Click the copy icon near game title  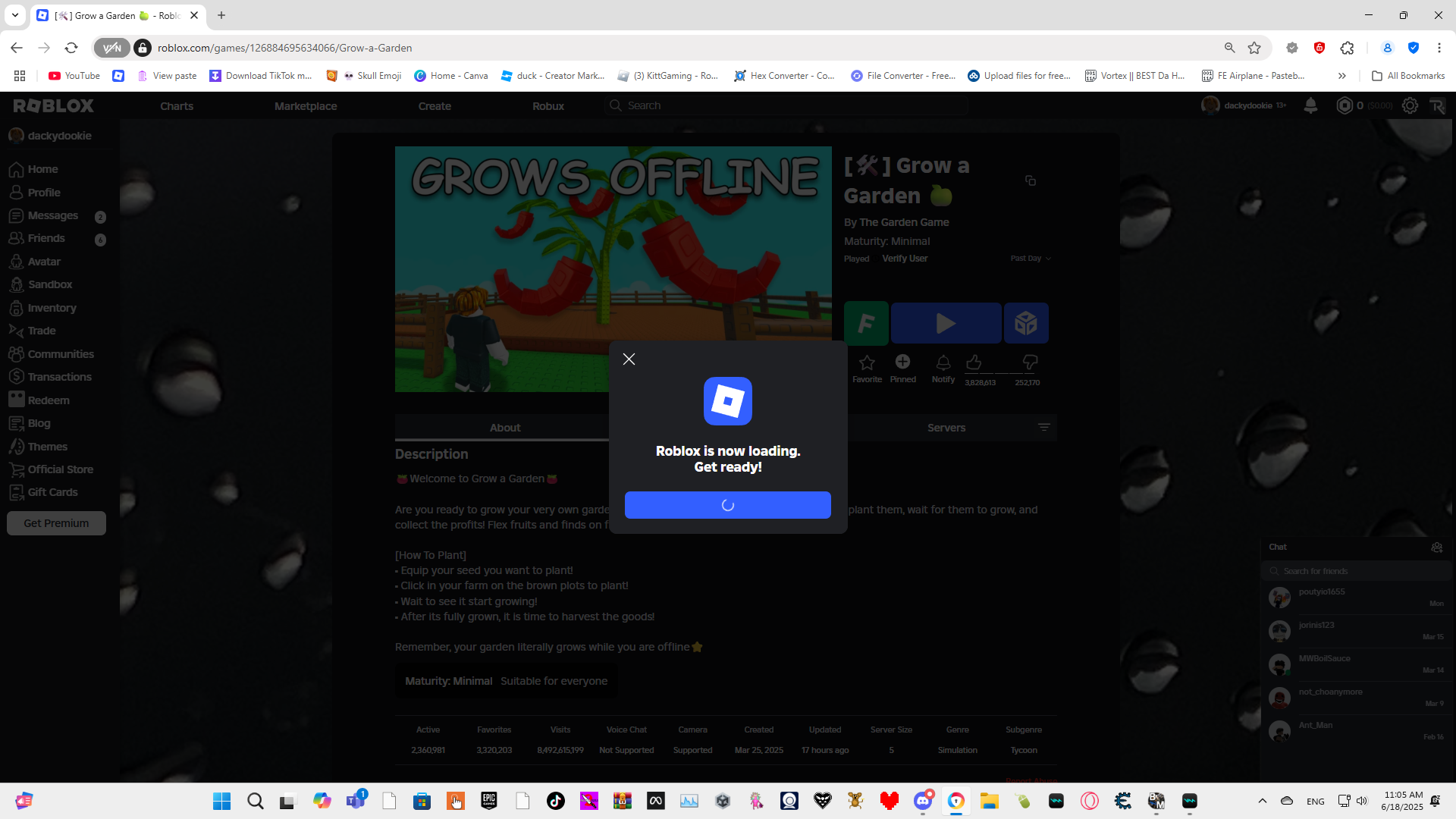click(1030, 180)
